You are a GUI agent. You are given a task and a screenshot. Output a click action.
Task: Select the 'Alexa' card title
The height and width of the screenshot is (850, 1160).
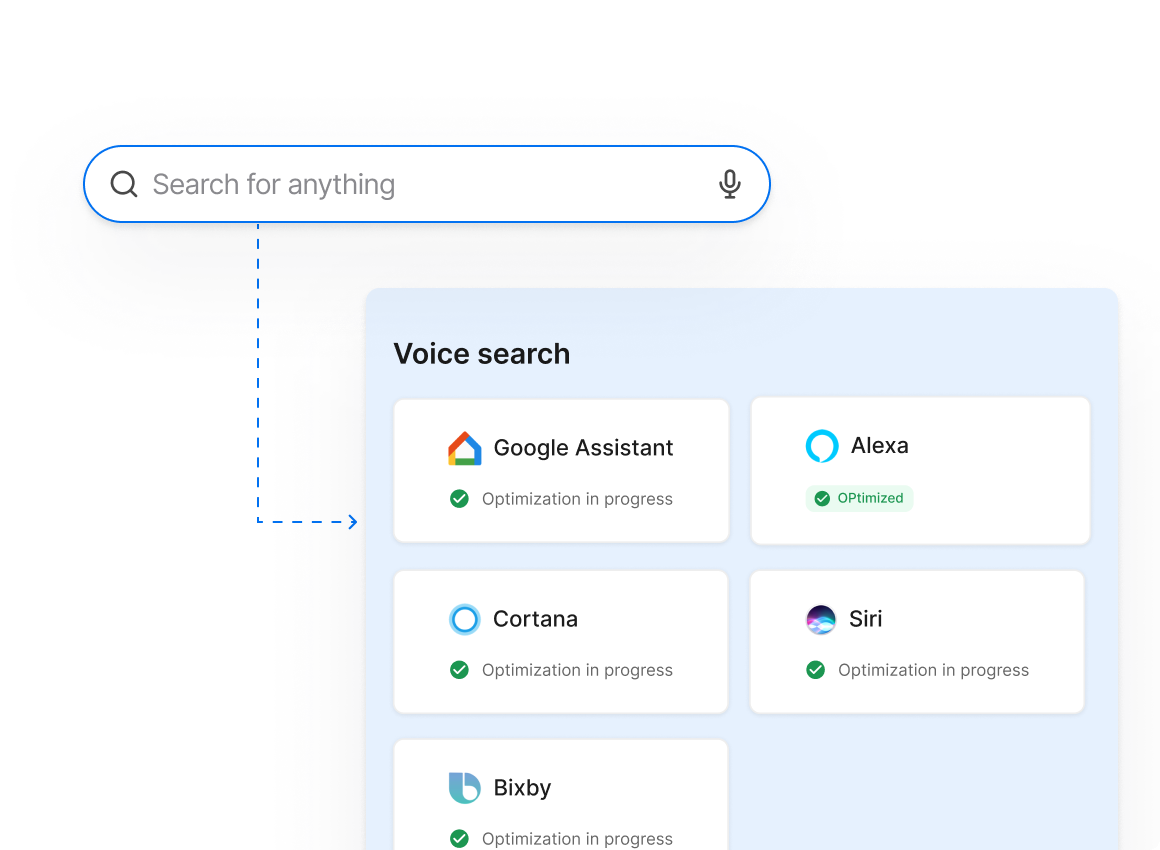click(880, 445)
